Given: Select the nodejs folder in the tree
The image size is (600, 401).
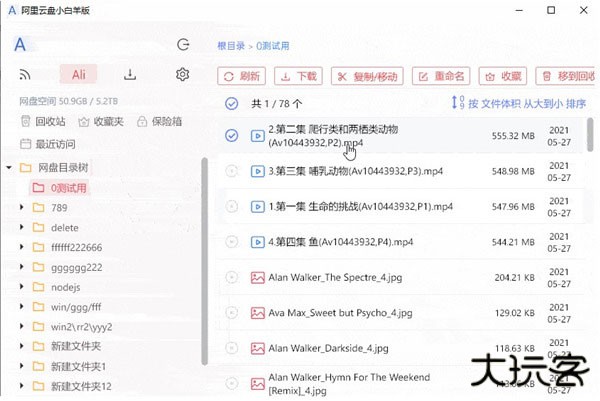Looking at the screenshot, I should pyautogui.click(x=68, y=287).
